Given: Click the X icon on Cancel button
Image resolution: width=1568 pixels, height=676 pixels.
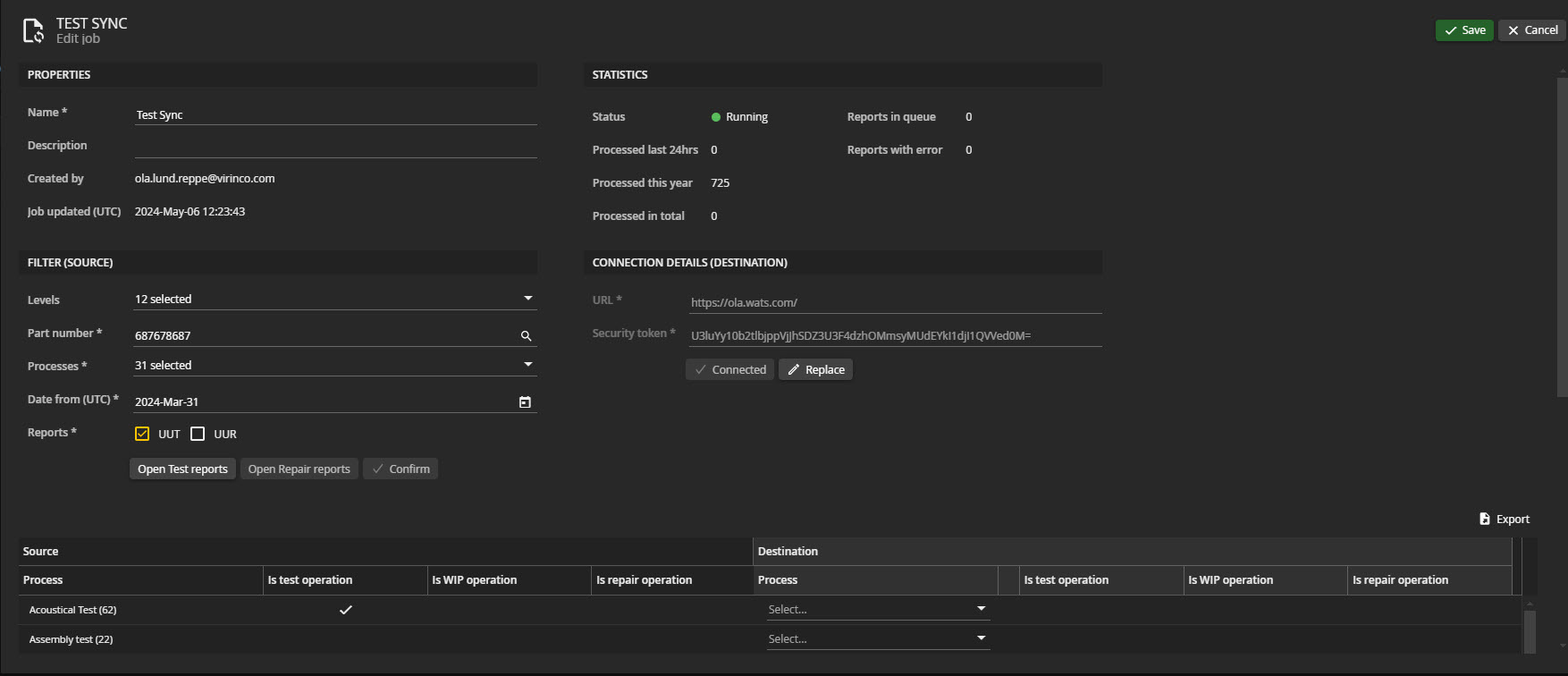Looking at the screenshot, I should tap(1513, 30).
